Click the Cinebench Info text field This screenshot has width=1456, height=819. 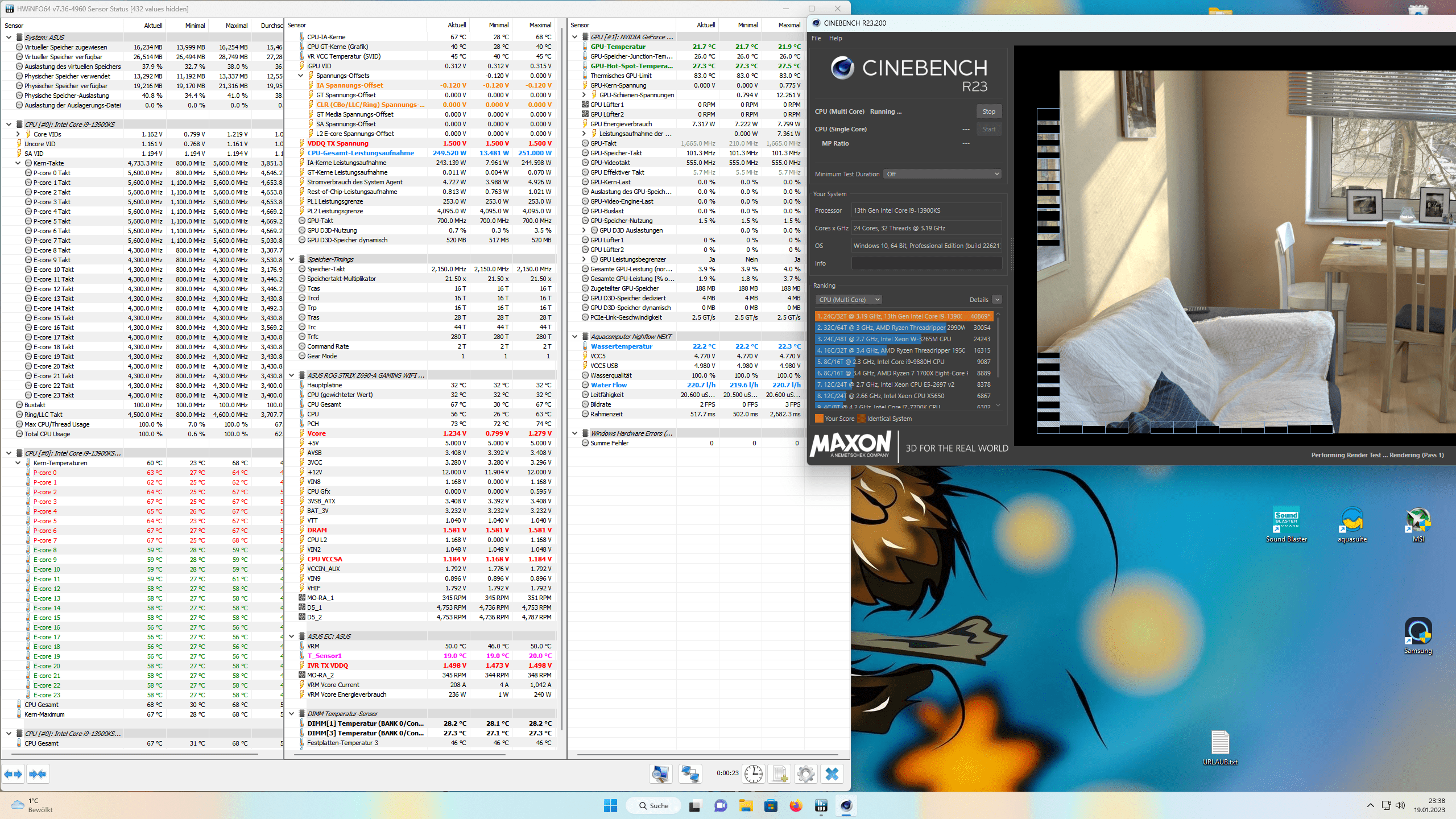point(926,263)
